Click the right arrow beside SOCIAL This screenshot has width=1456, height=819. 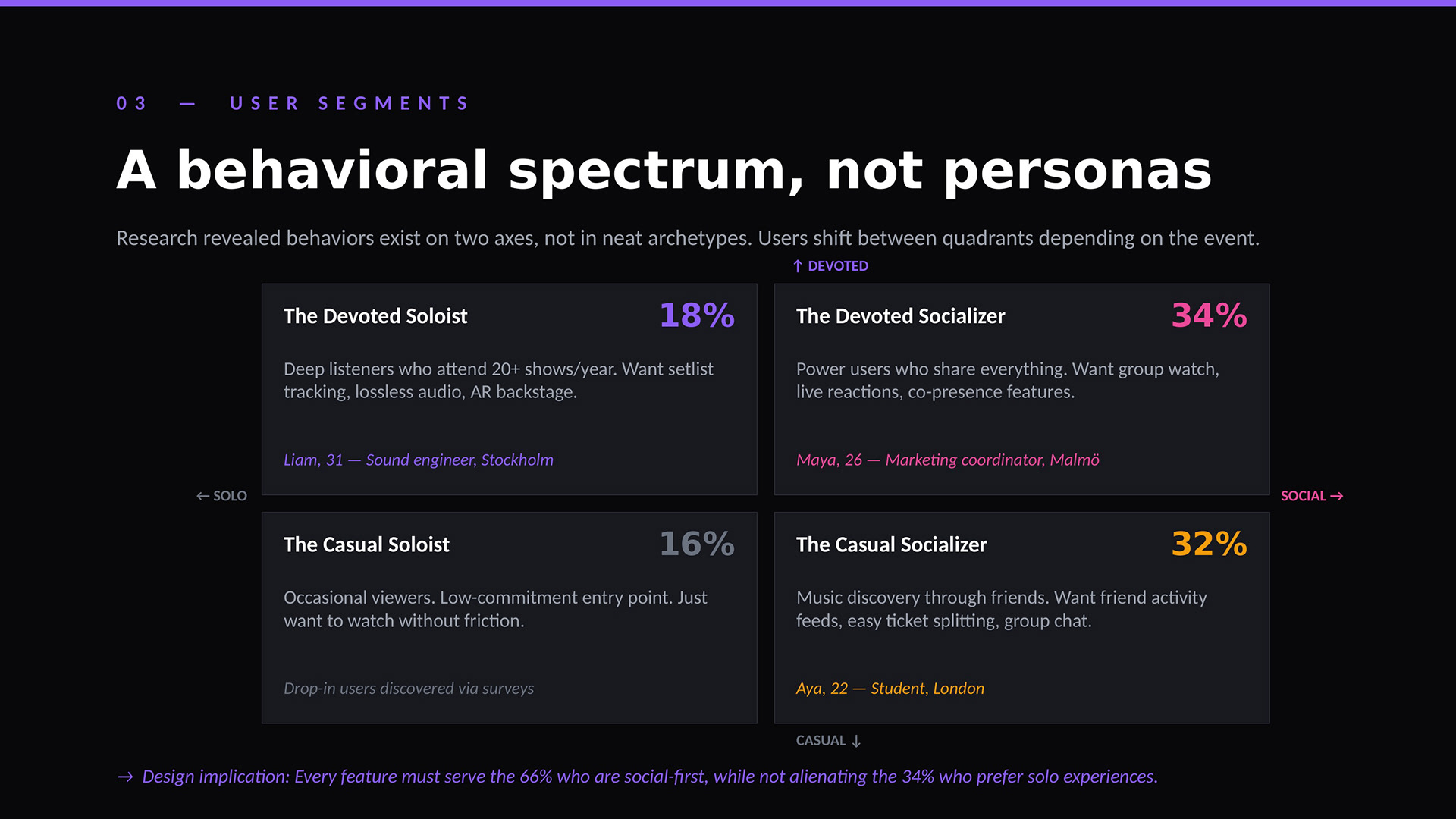(x=1337, y=496)
